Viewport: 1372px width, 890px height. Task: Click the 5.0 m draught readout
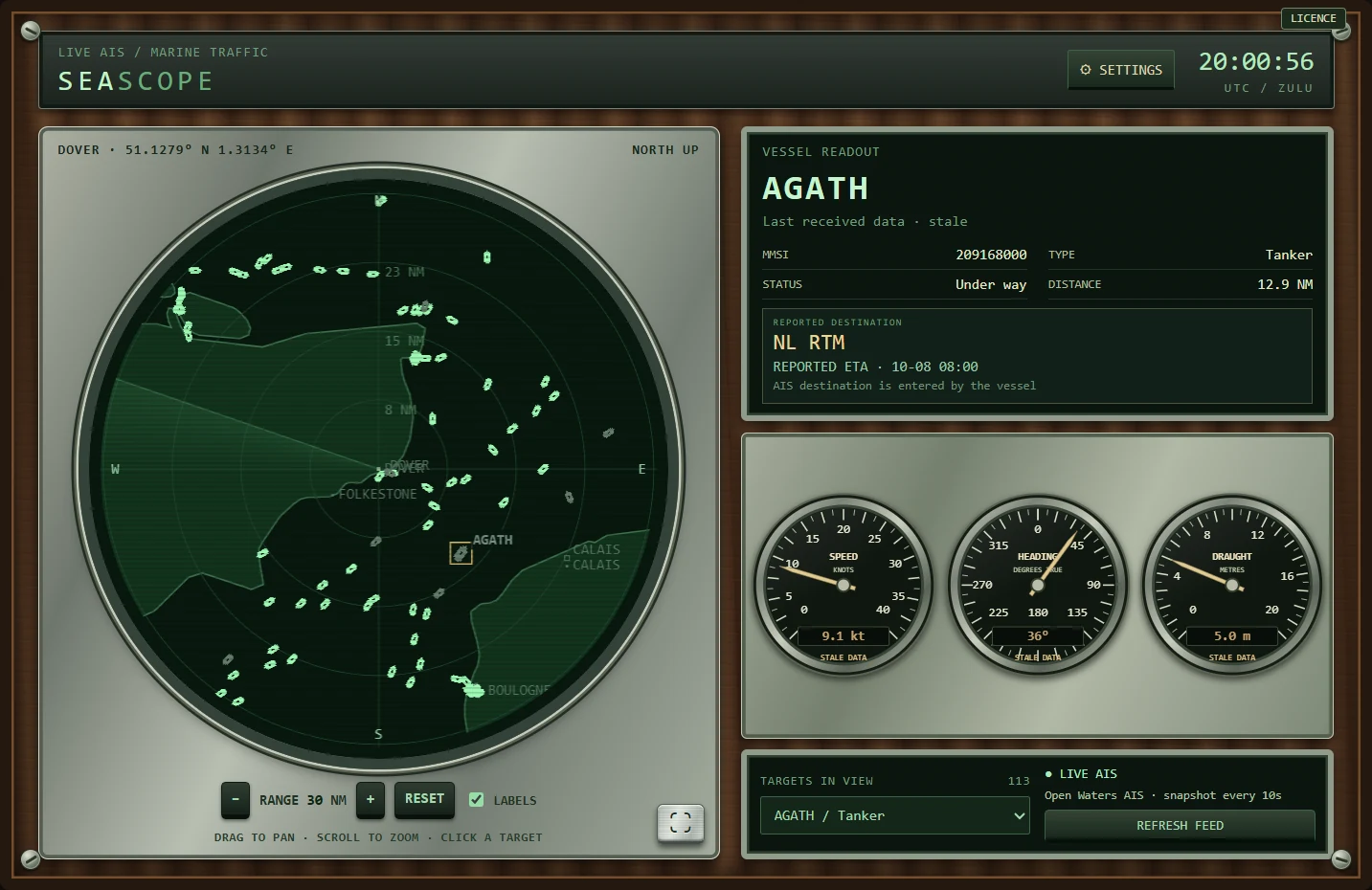coord(1232,635)
